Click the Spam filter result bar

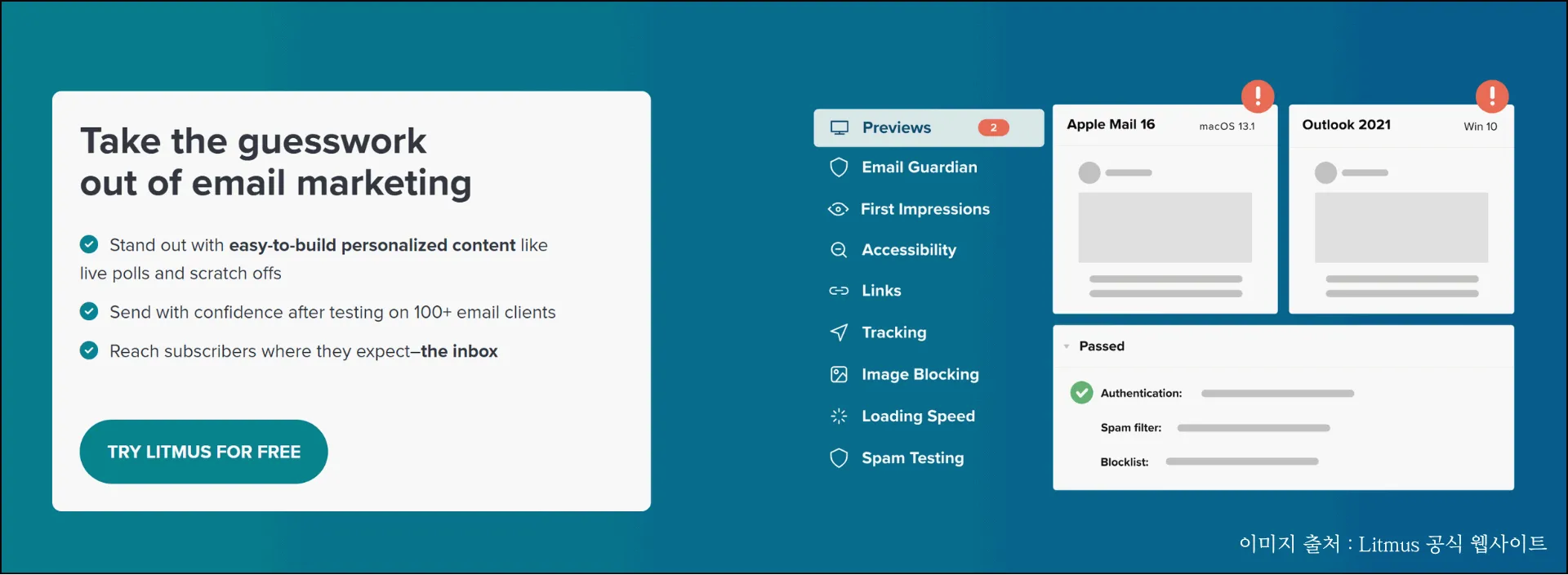1254,428
